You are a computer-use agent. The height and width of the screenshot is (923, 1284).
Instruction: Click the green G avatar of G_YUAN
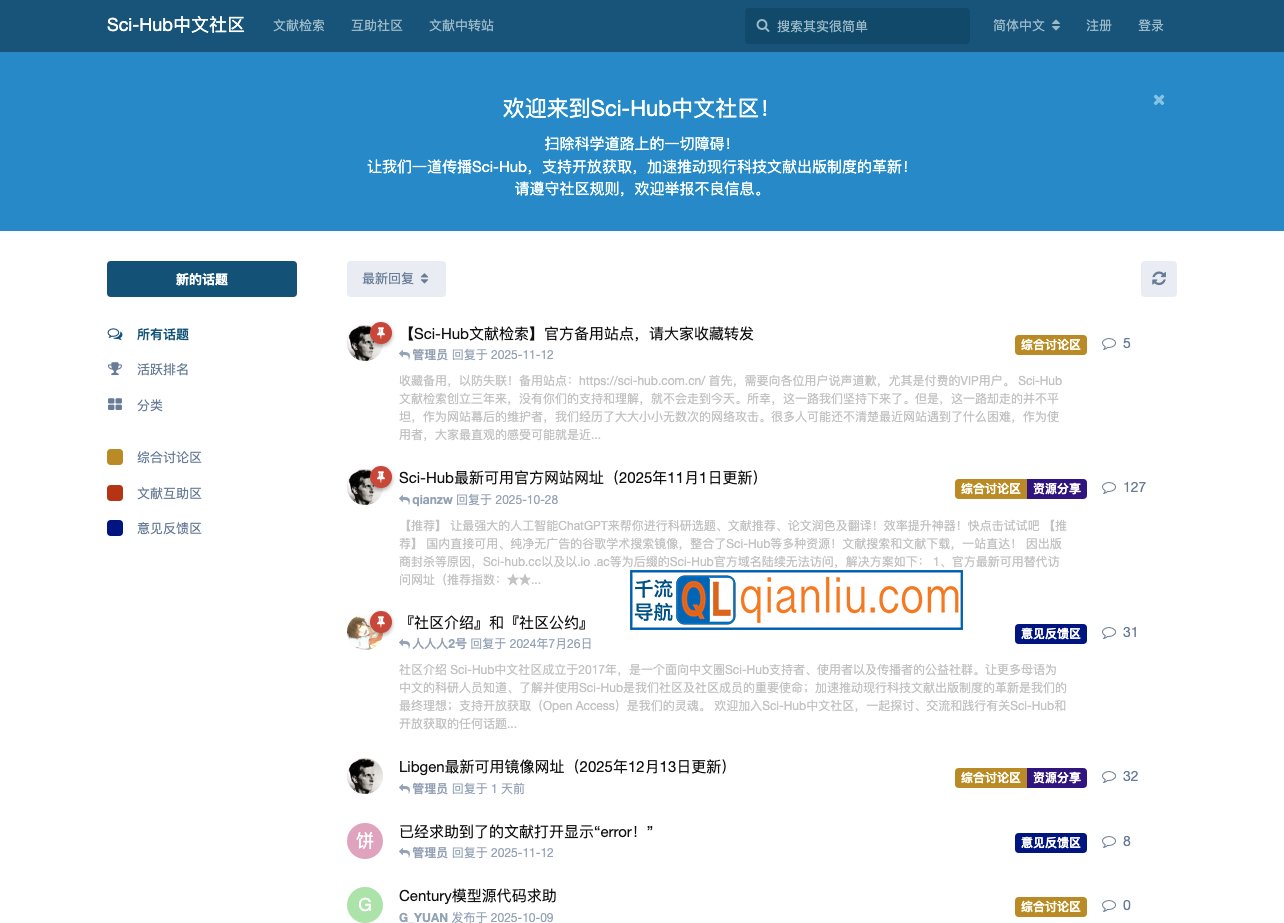point(365,905)
